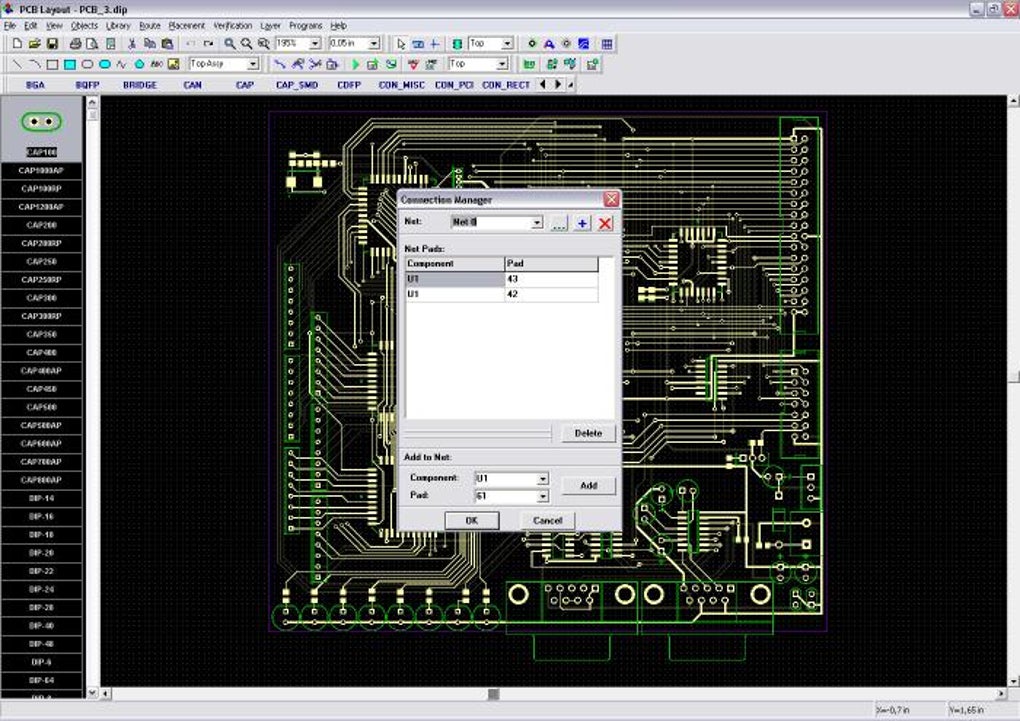Open the Placement menu
The image size is (1020, 721).
tap(186, 25)
